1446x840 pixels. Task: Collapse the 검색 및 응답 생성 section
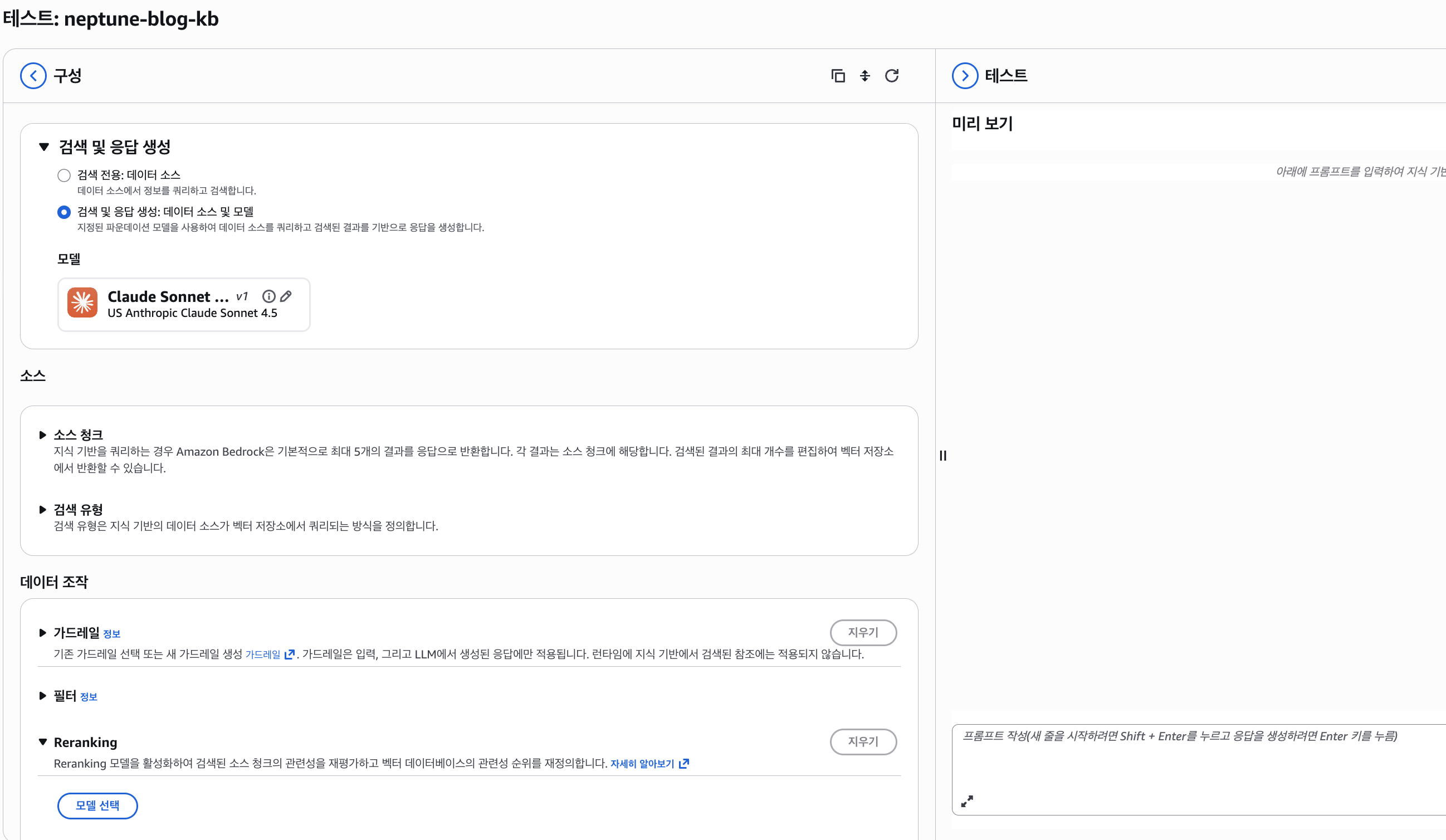[x=43, y=147]
